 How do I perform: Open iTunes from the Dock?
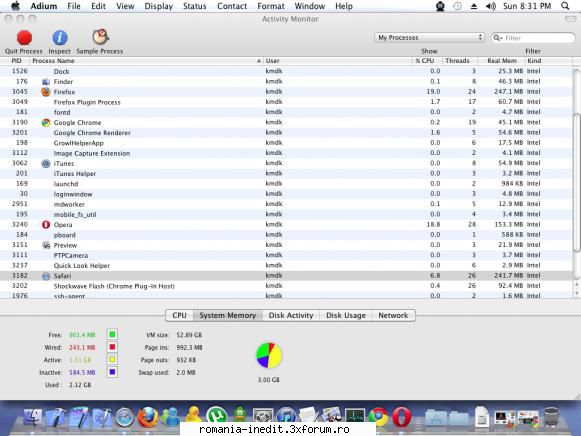click(286, 416)
